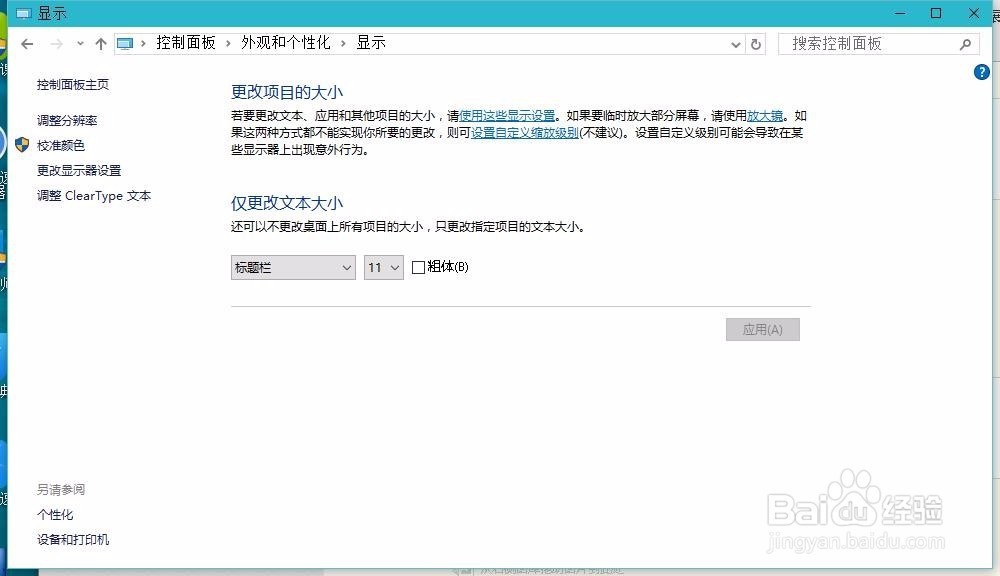Click the monitor icon in address bar
Screen dimensions: 1000x576
[x=125, y=43]
